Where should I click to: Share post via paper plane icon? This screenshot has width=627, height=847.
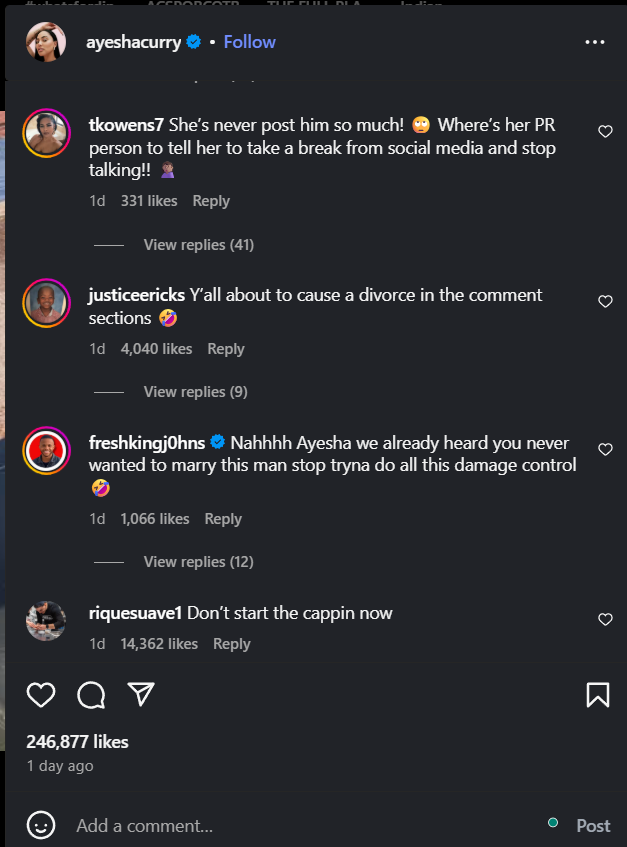point(141,694)
